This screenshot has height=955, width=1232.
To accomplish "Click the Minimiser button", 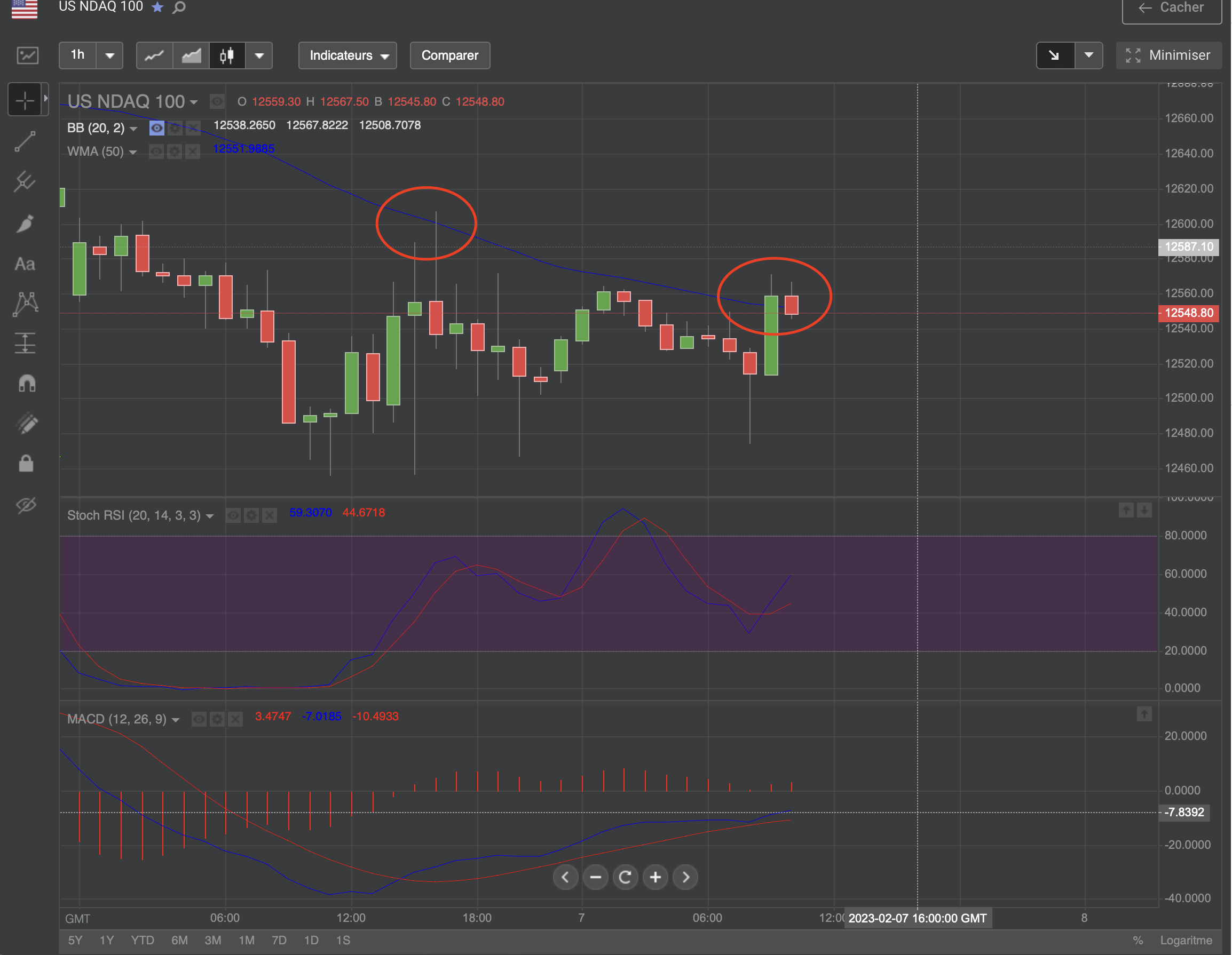I will coord(1168,55).
